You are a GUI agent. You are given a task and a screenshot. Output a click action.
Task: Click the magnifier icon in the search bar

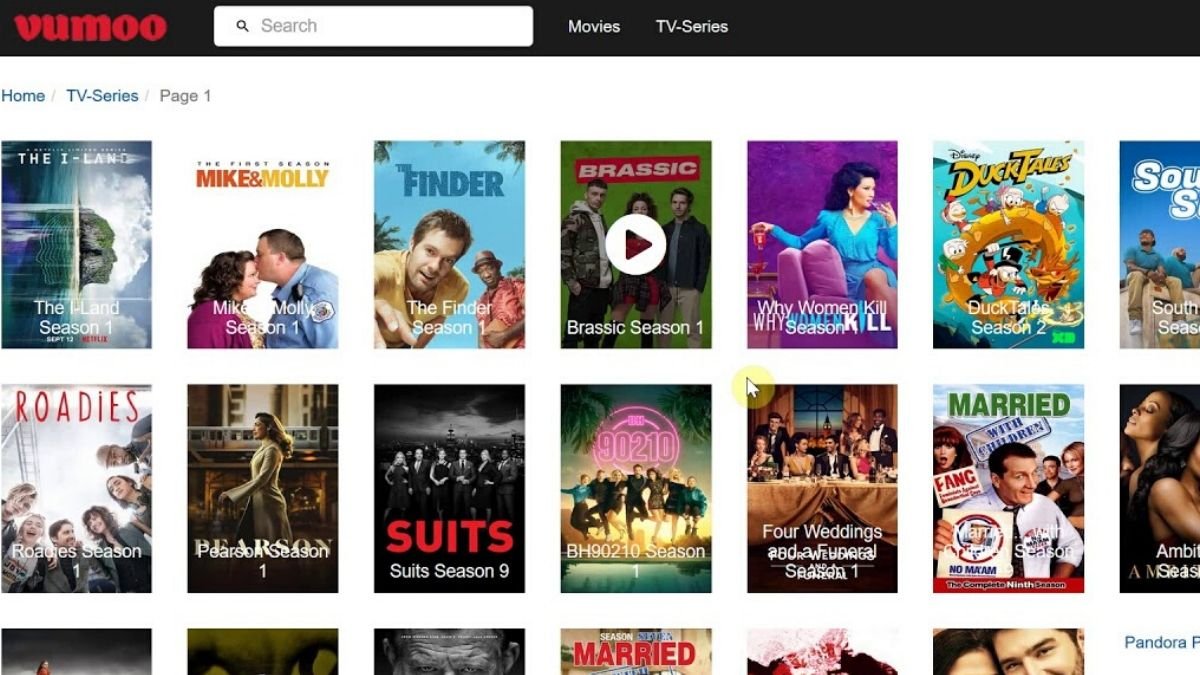coord(241,26)
